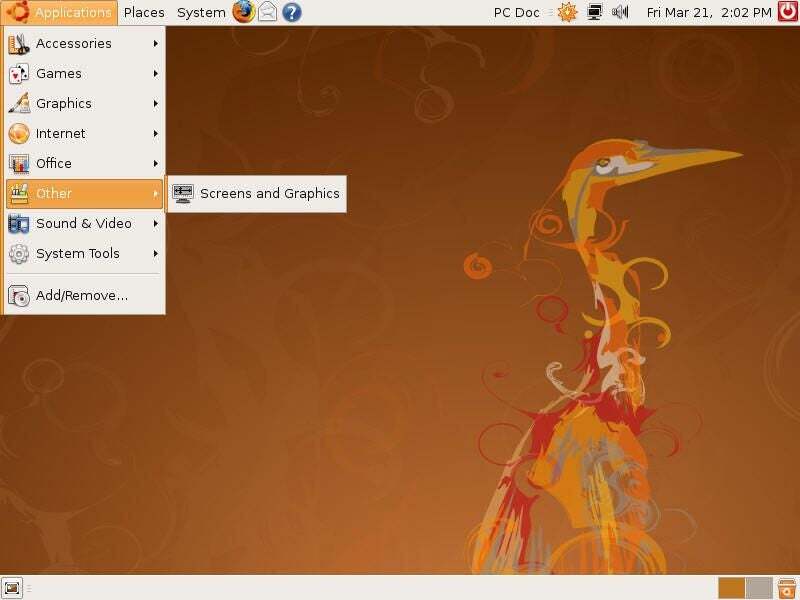The image size is (800, 600).
Task: Launch the Firefox web browser icon
Action: pyautogui.click(x=244, y=13)
